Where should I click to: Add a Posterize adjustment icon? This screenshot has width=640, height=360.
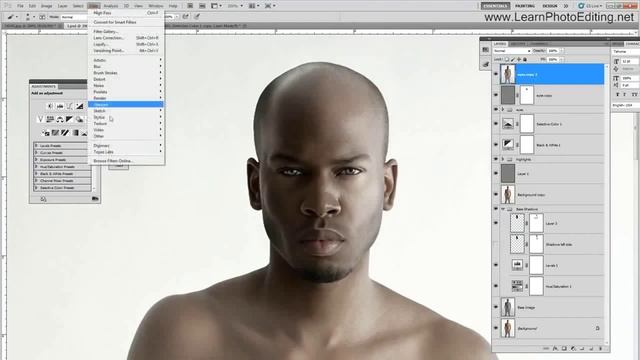[x=56, y=133]
